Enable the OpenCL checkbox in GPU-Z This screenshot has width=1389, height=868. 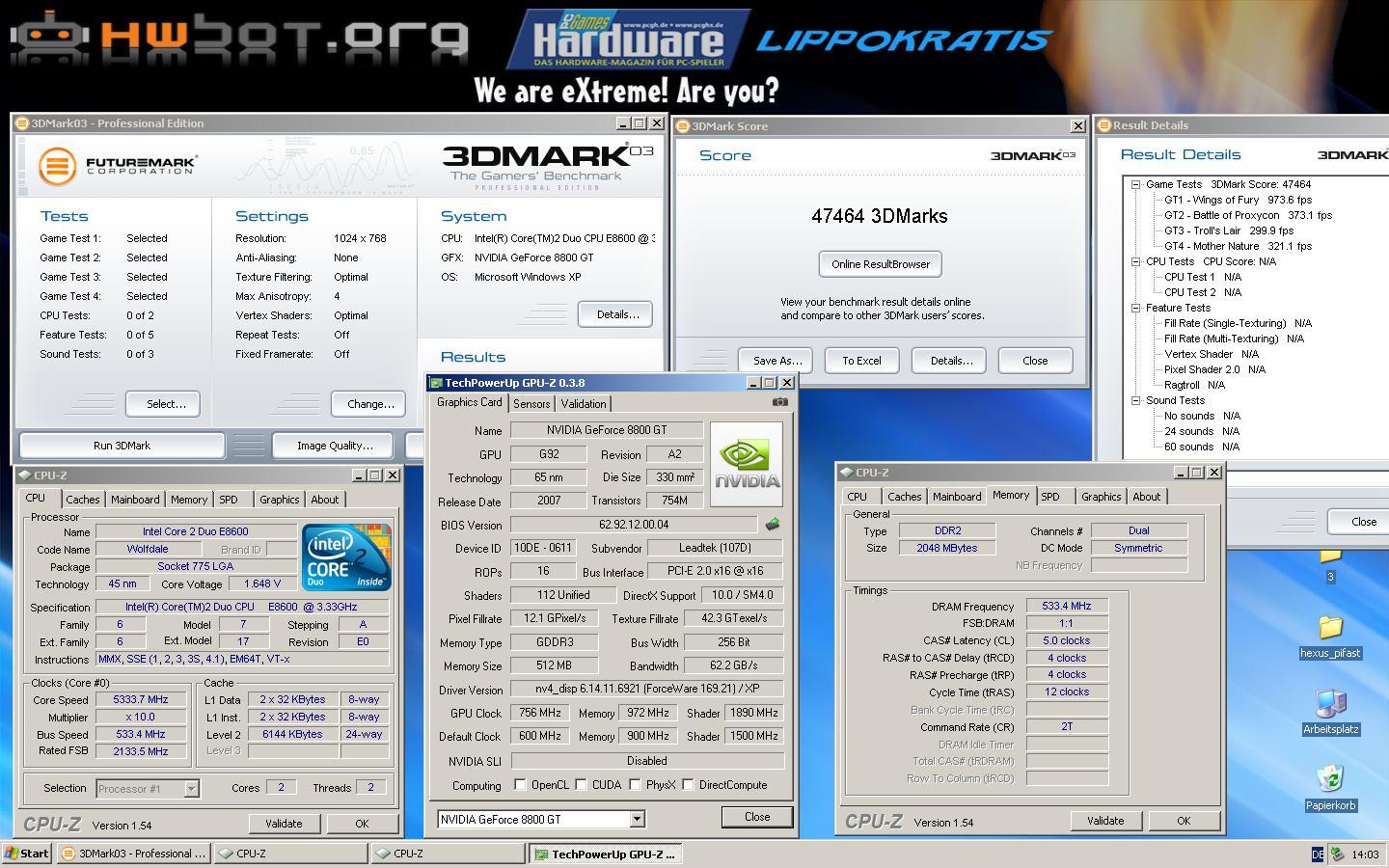[x=520, y=785]
